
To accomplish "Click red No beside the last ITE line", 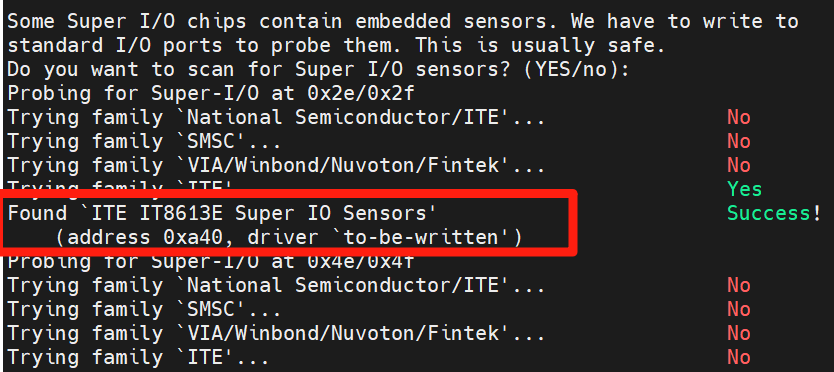I will pos(739,357).
